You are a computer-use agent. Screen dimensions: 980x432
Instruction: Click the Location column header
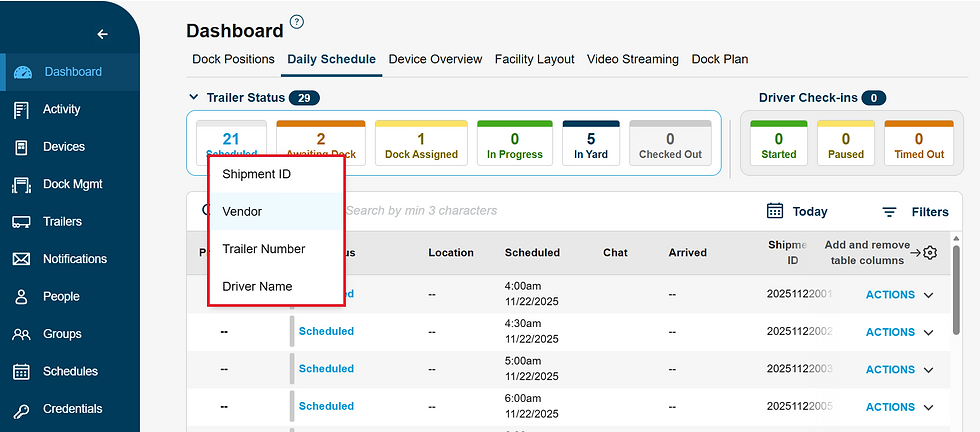(x=451, y=253)
